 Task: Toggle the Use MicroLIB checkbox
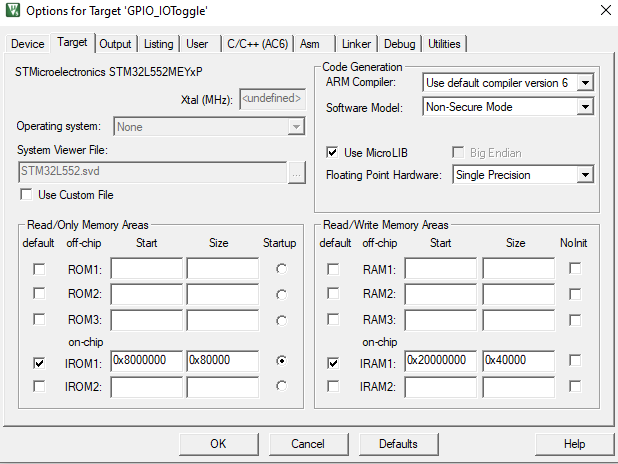332,153
